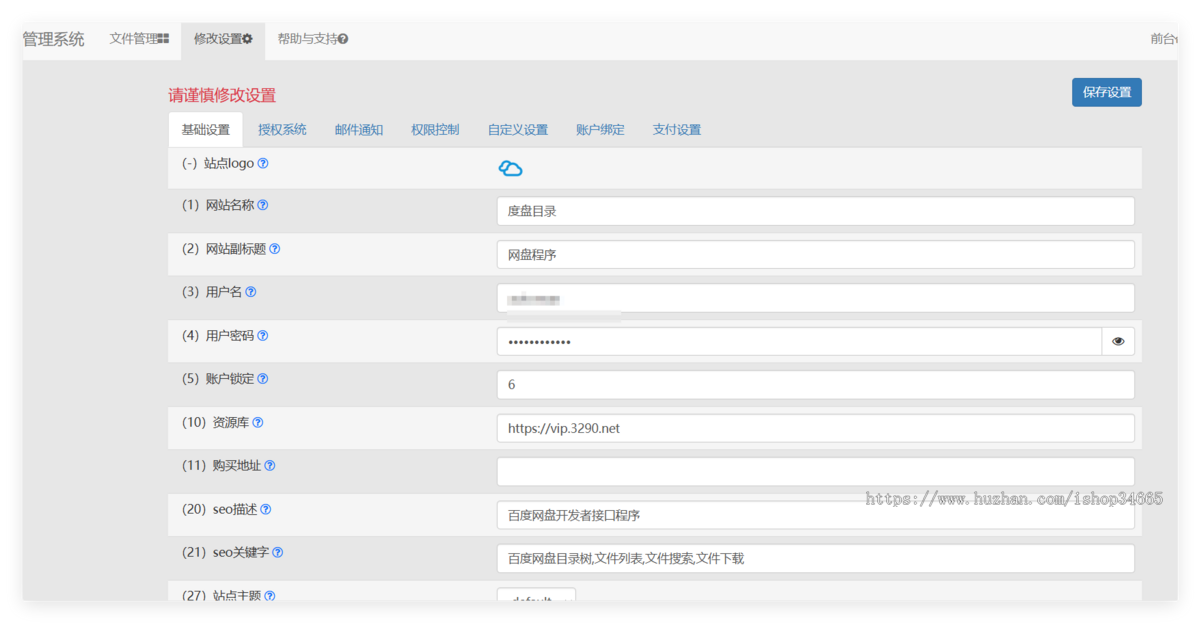This screenshot has width=1200, height=623.
Task: Switch to the 基础设置 tab
Action: (x=206, y=130)
